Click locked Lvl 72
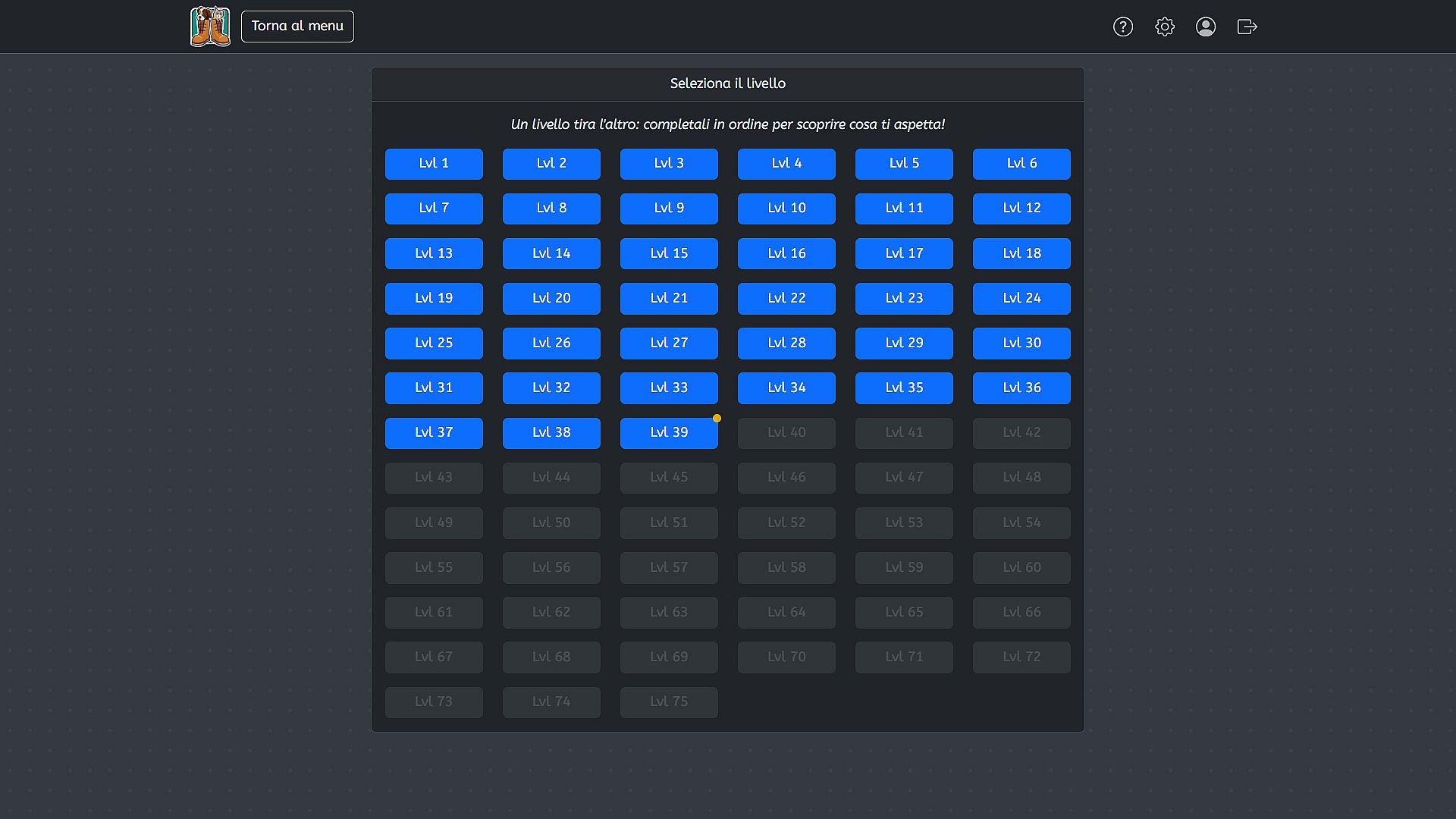The height and width of the screenshot is (819, 1456). 1021,657
